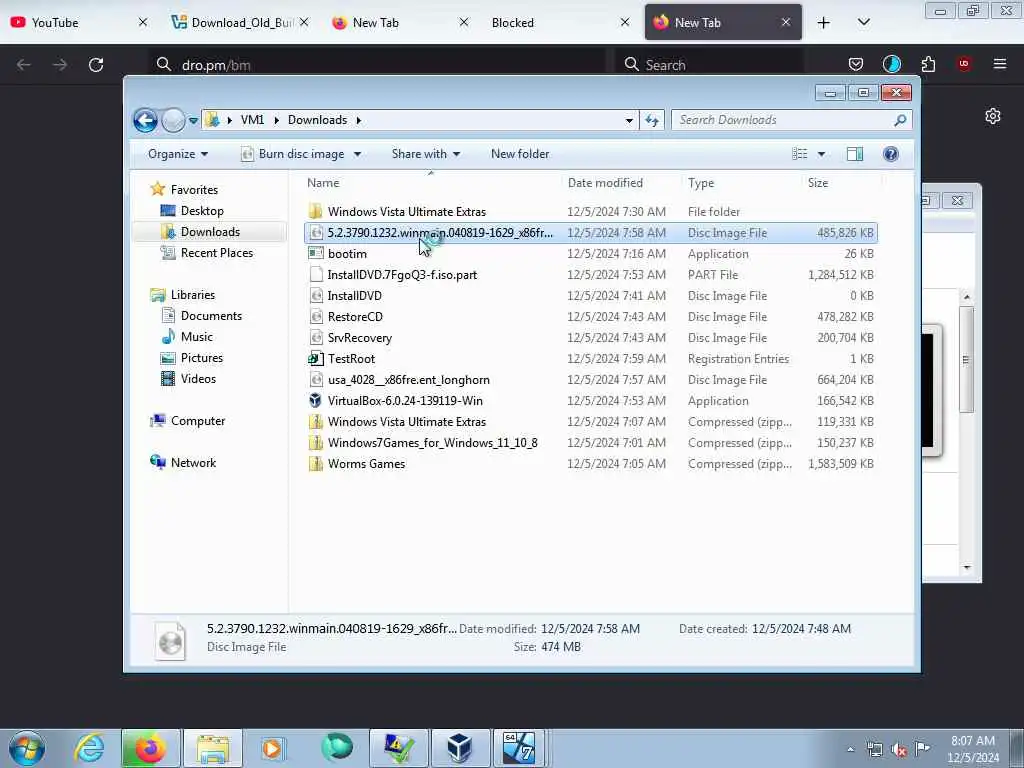
Task: Close the Blocked tab
Action: point(625,23)
